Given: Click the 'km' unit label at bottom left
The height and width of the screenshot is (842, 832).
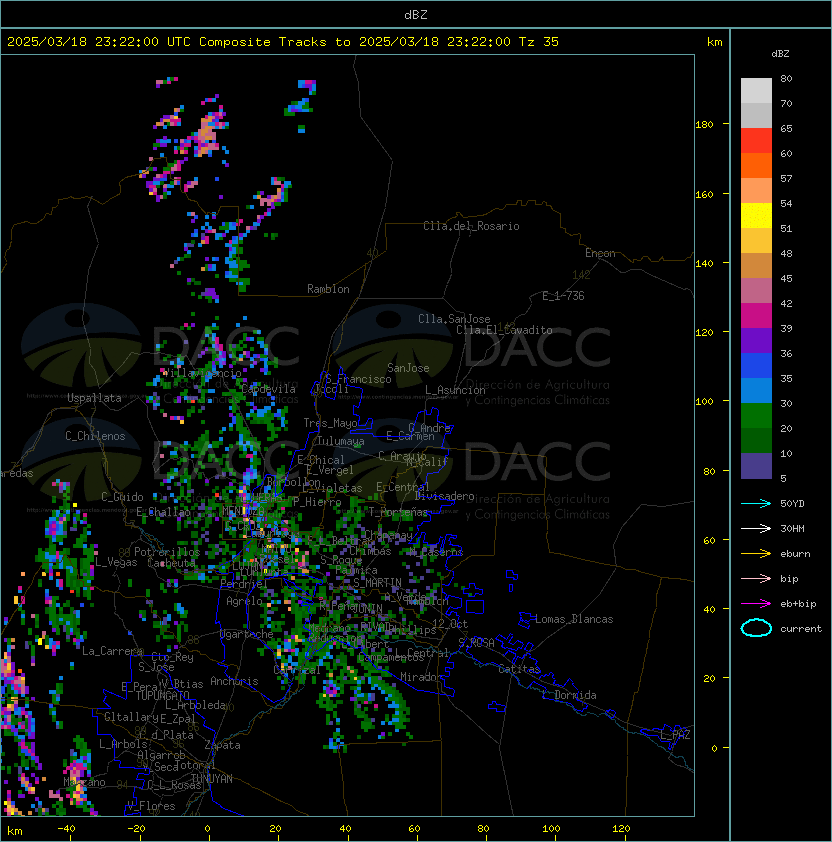Looking at the screenshot, I should point(15,831).
